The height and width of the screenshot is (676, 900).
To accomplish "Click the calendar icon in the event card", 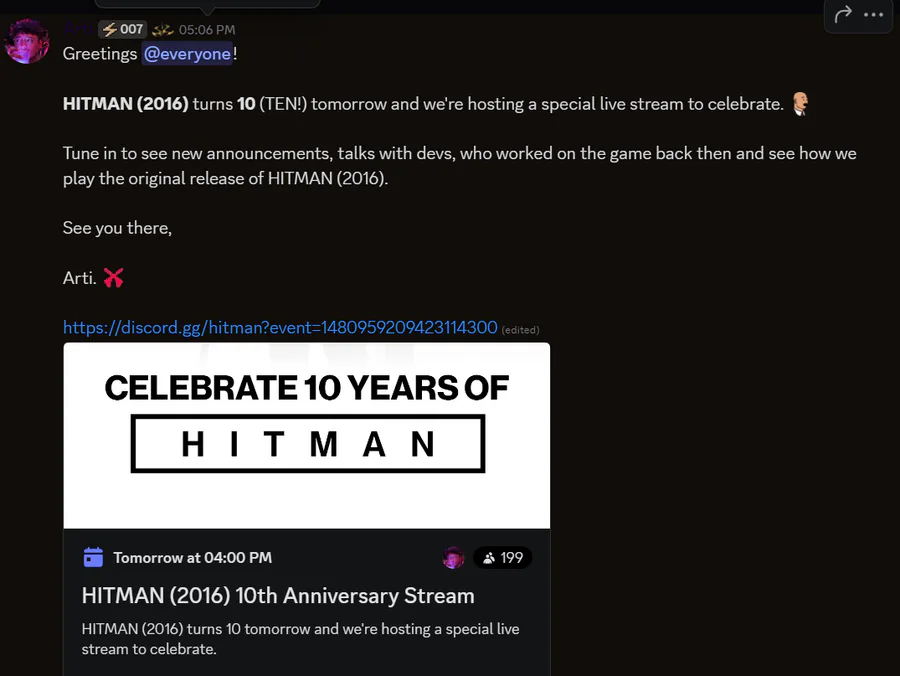I will (x=93, y=557).
